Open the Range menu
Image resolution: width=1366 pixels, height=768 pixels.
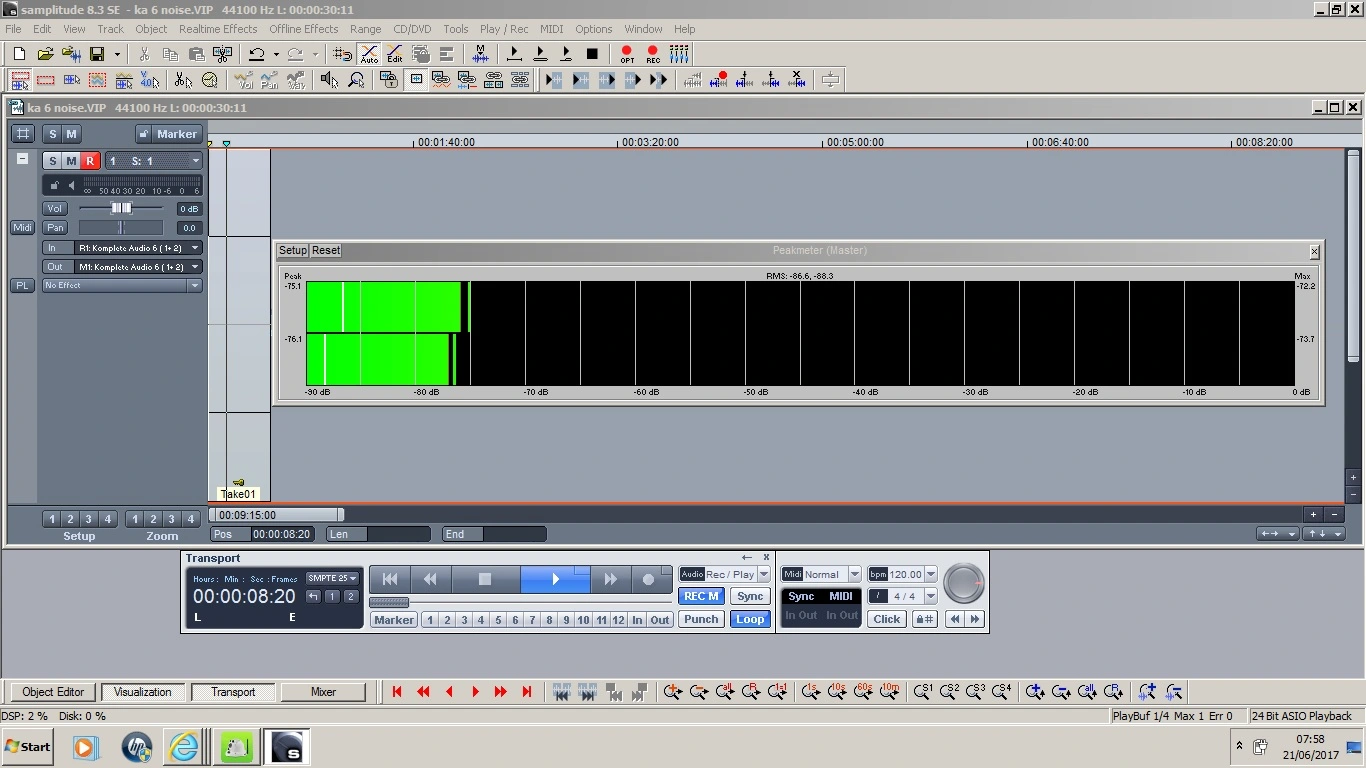tap(365, 29)
